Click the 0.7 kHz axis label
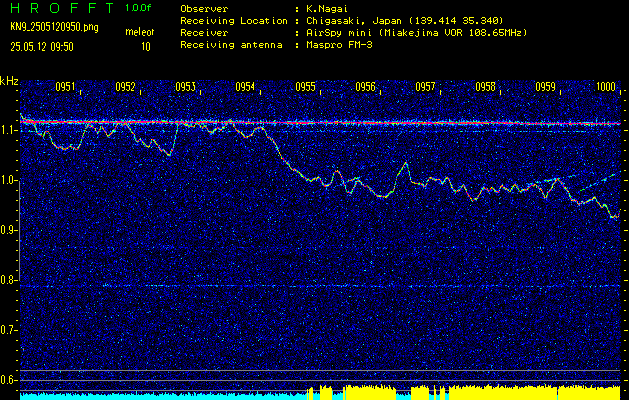The image size is (629, 400). (7, 330)
